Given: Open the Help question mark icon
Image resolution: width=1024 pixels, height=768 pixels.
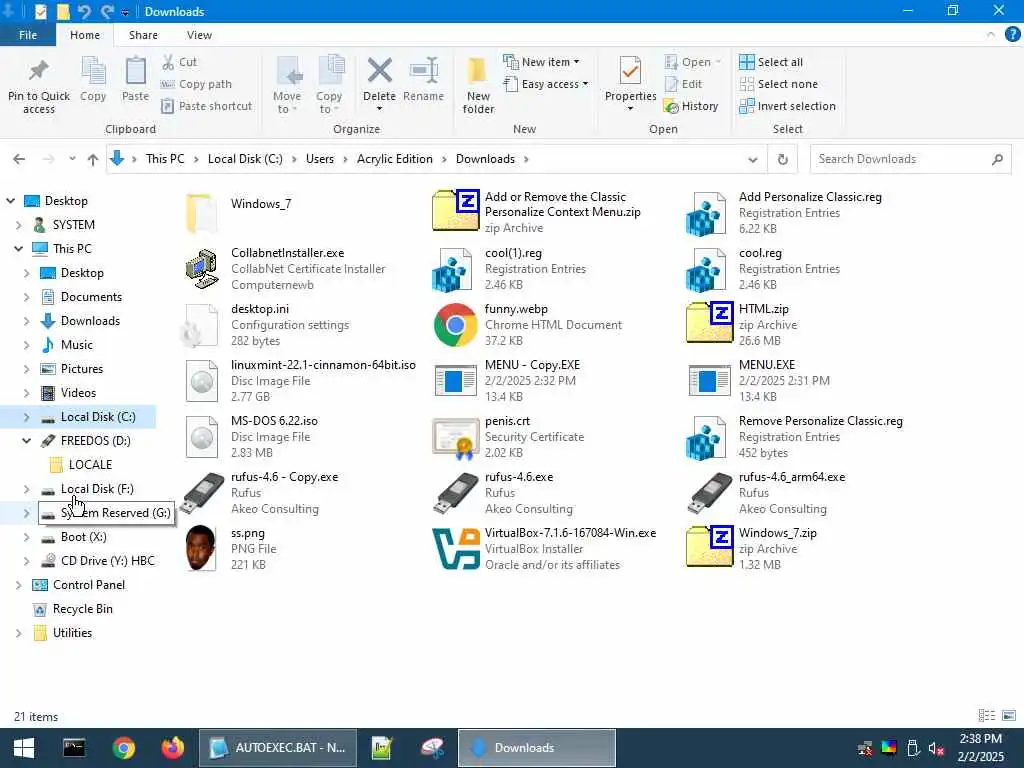Looking at the screenshot, I should pyautogui.click(x=1012, y=35).
